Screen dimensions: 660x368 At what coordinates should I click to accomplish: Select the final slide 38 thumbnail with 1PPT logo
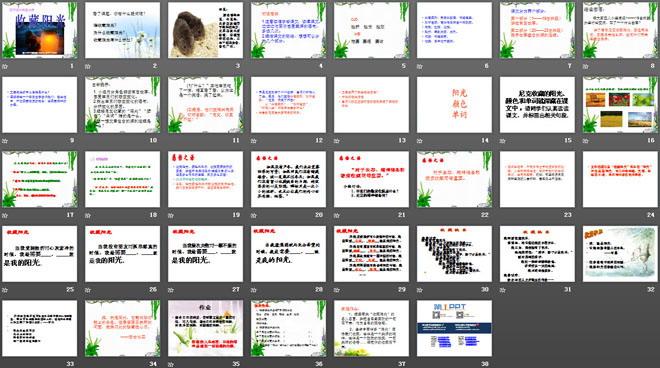pyautogui.click(x=454, y=328)
